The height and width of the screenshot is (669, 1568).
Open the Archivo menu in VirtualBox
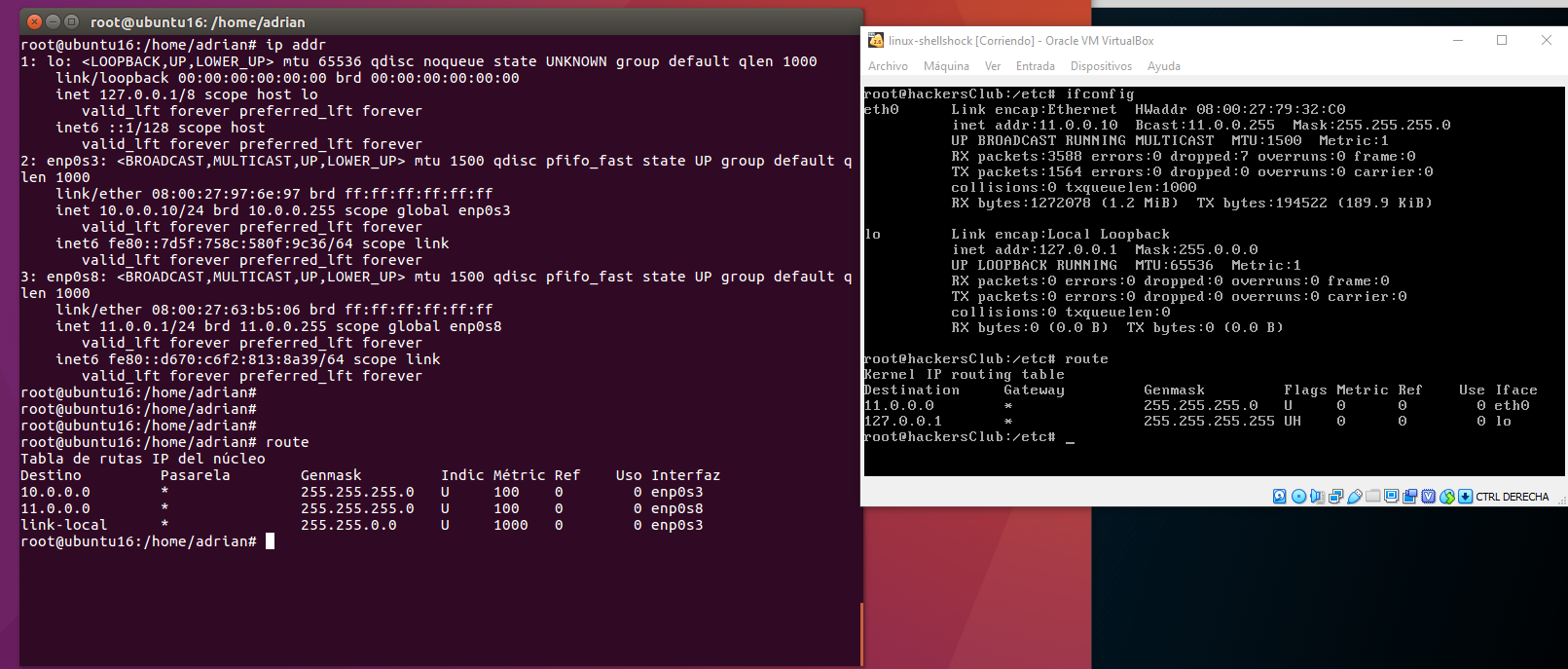(x=888, y=66)
